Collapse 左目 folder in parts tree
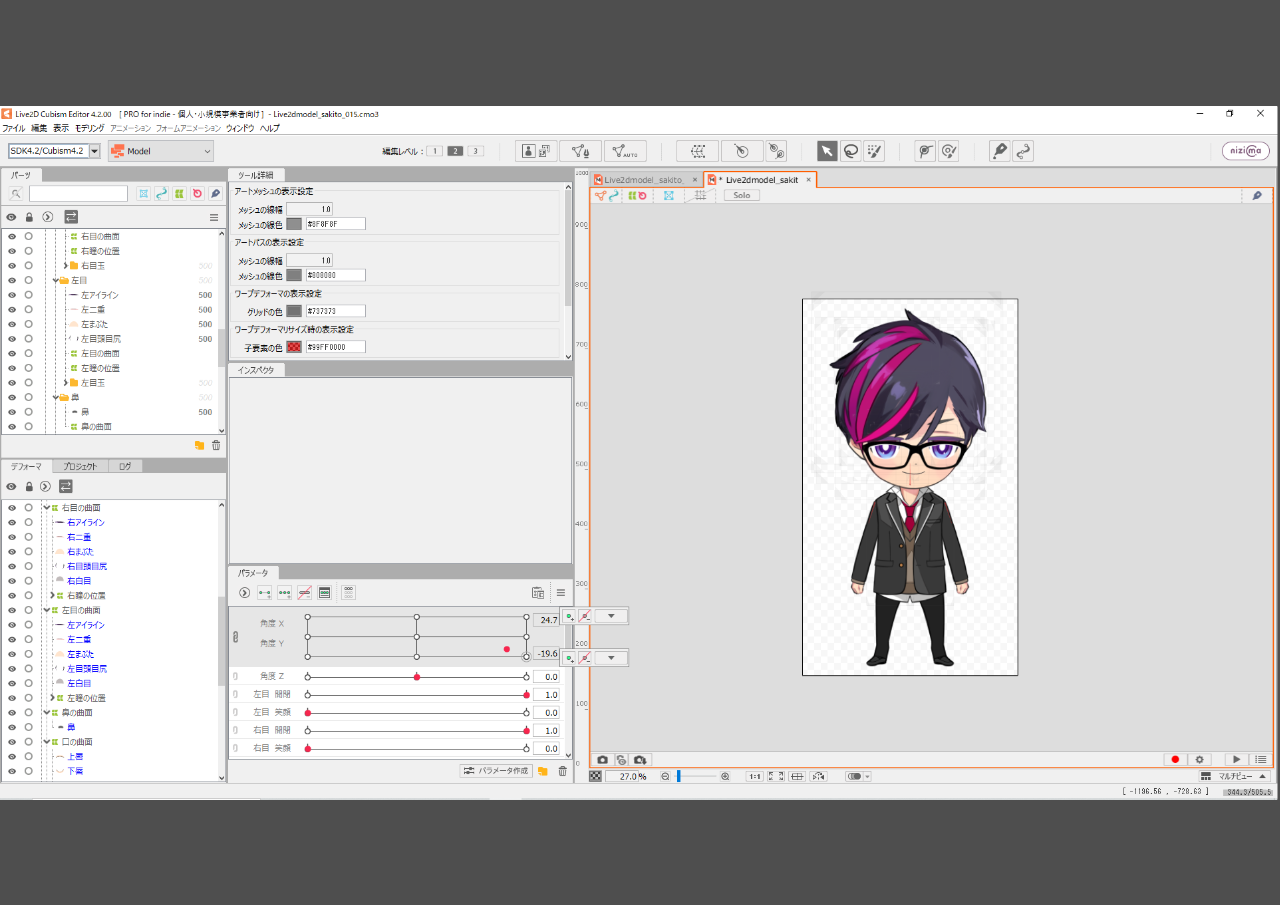Screen dimensions: 1280x905 point(56,281)
